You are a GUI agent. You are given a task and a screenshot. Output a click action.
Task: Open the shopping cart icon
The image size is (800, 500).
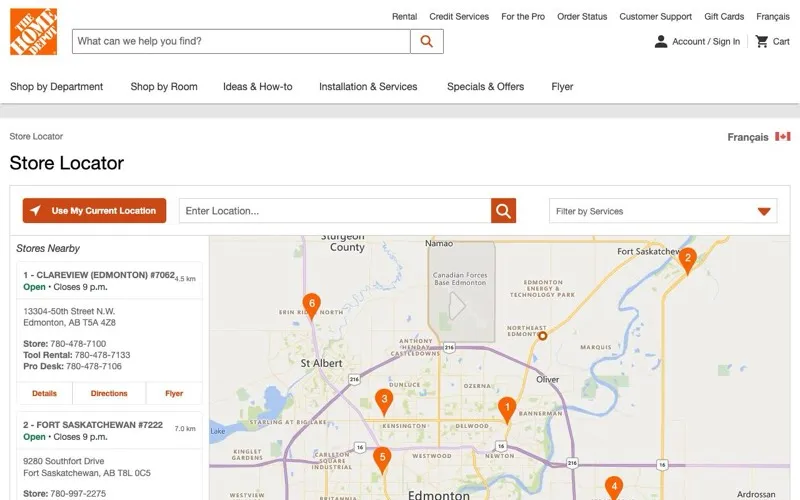[x=762, y=41]
